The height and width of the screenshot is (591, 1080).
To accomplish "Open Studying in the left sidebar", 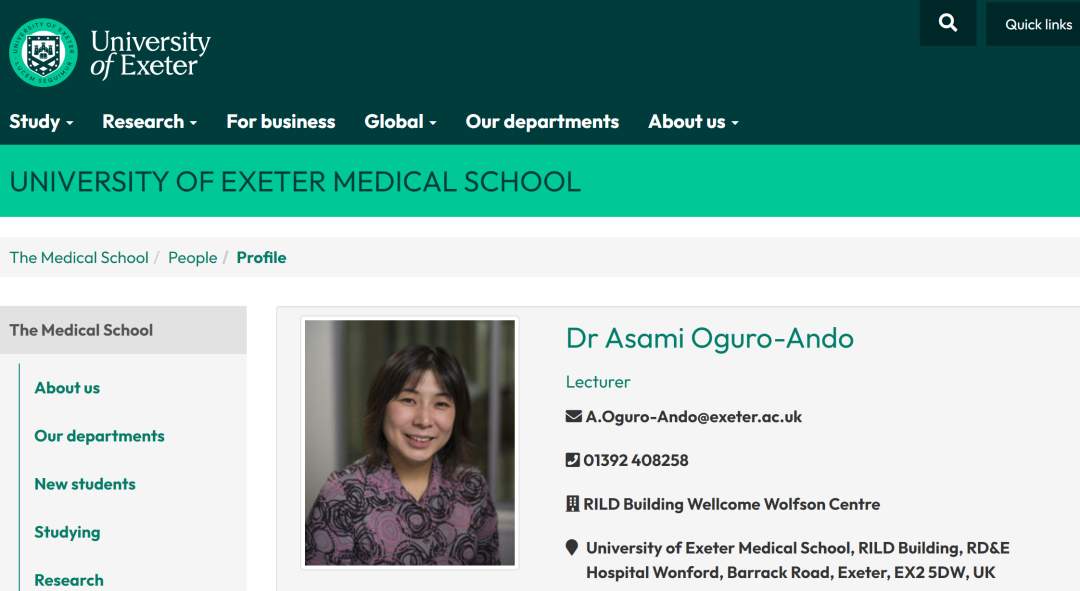I will click(67, 532).
